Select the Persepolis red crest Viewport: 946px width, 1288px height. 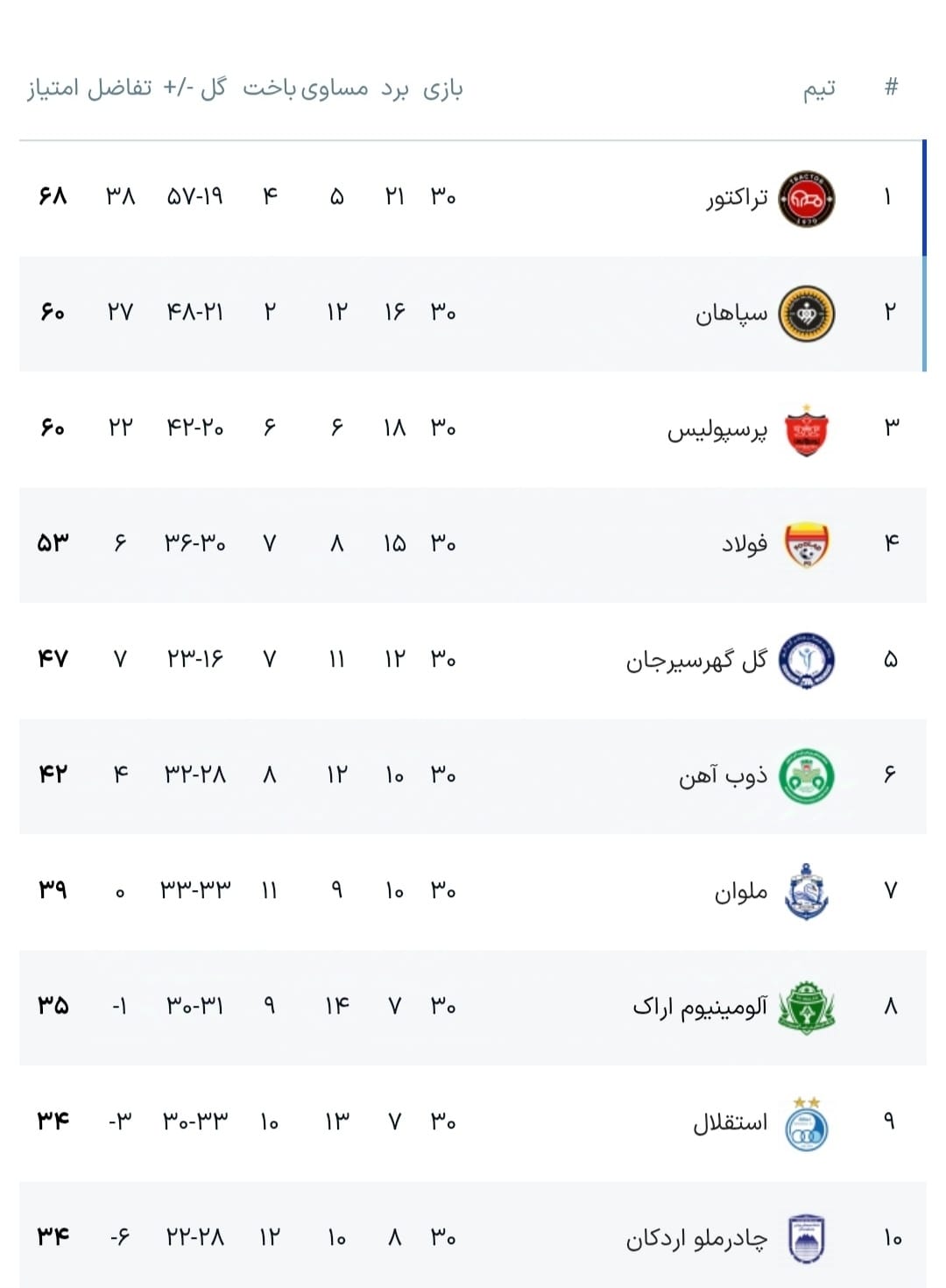pos(806,430)
